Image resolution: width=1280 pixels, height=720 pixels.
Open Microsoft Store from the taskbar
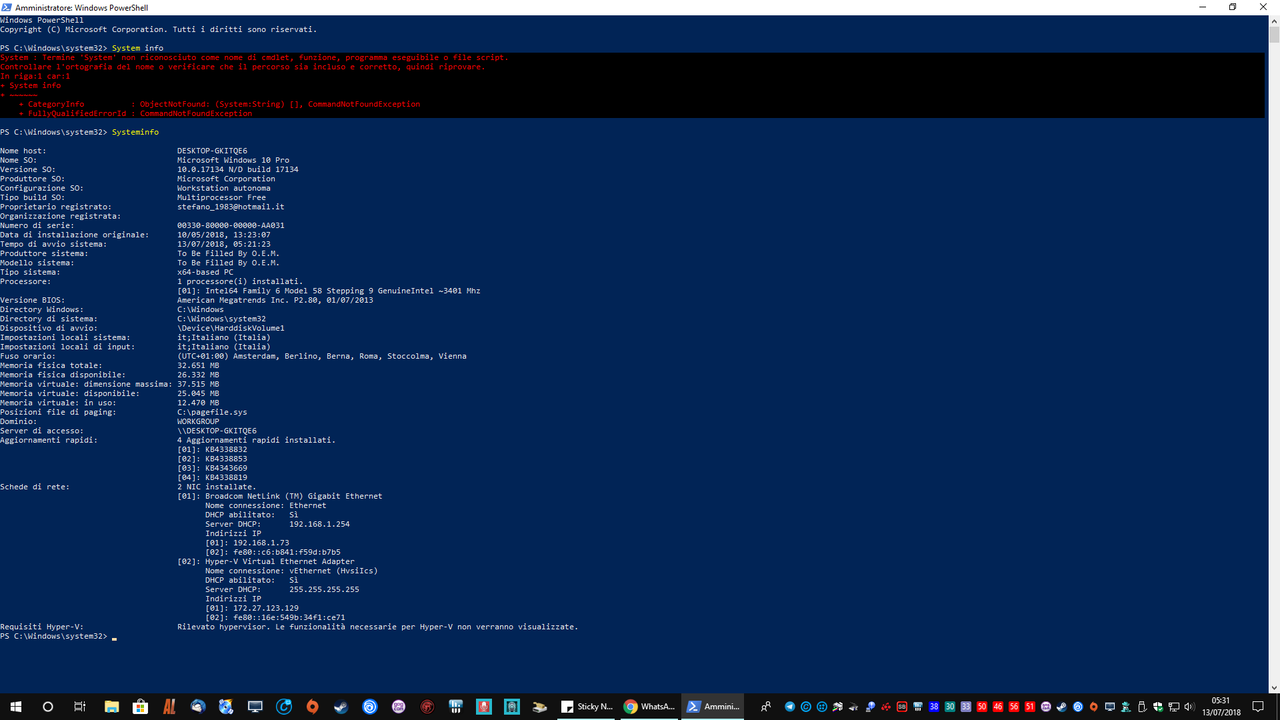click(x=141, y=706)
